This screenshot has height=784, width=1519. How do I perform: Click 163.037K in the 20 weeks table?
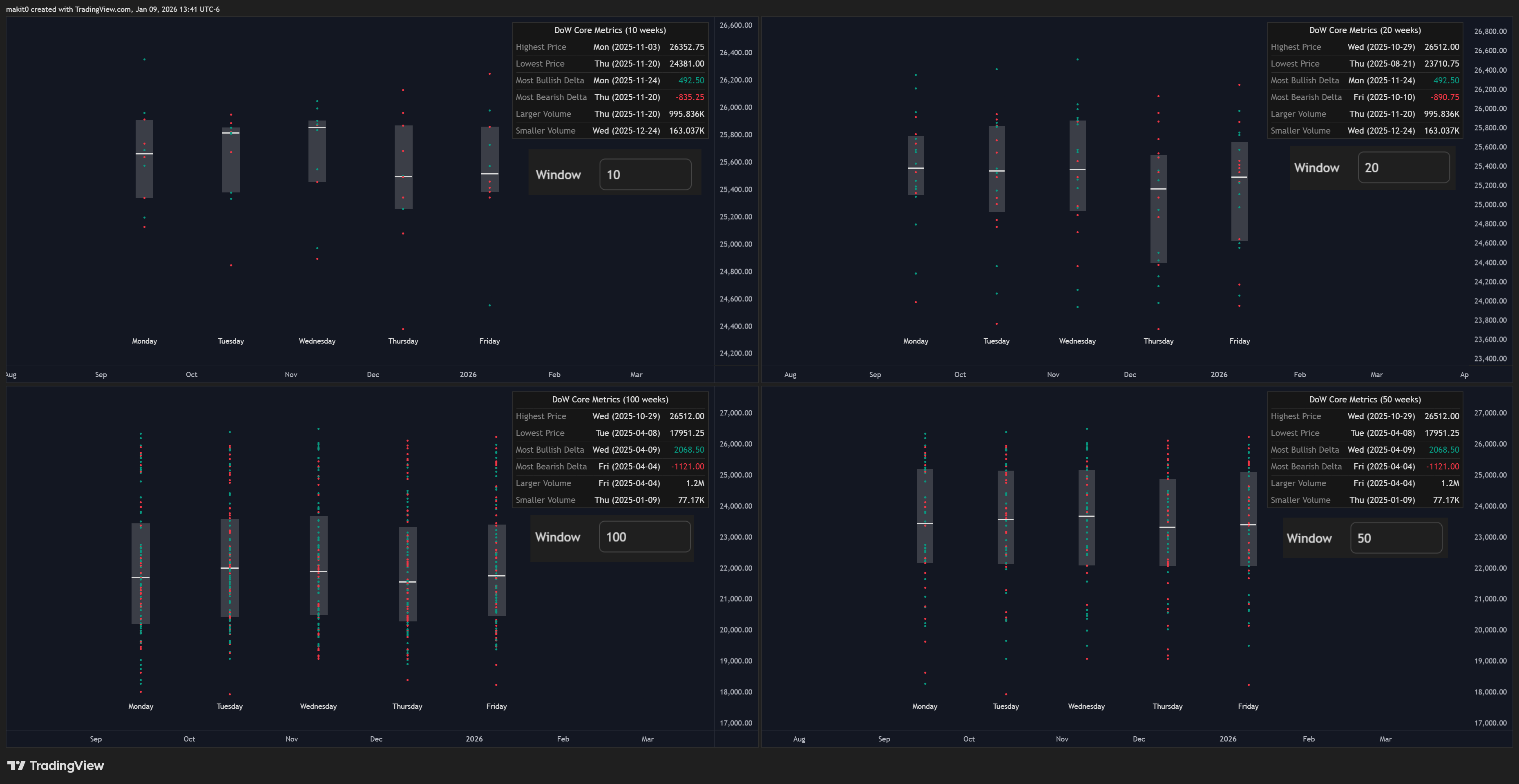pos(1441,130)
